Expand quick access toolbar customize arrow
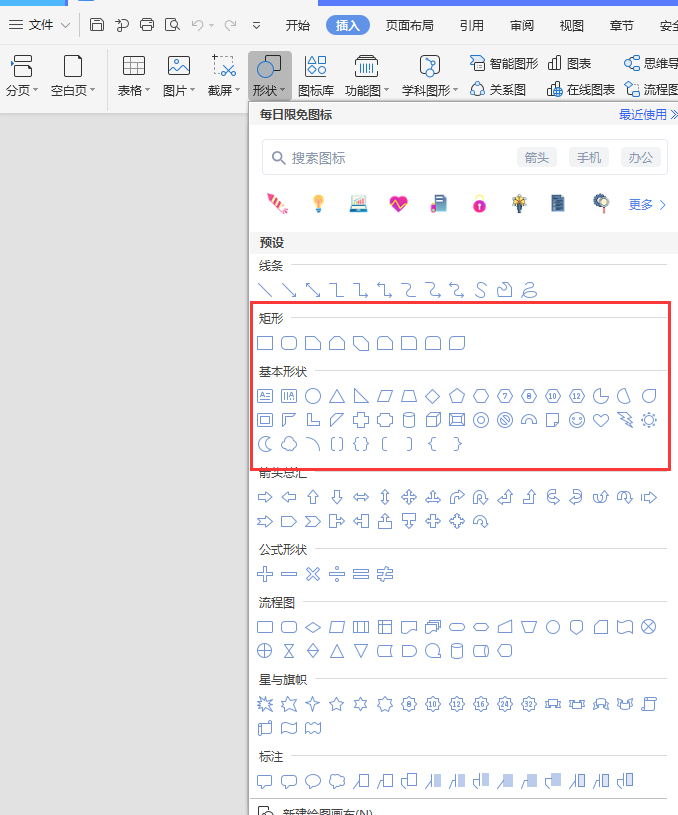Screen dimensions: 678x815 (256, 25)
